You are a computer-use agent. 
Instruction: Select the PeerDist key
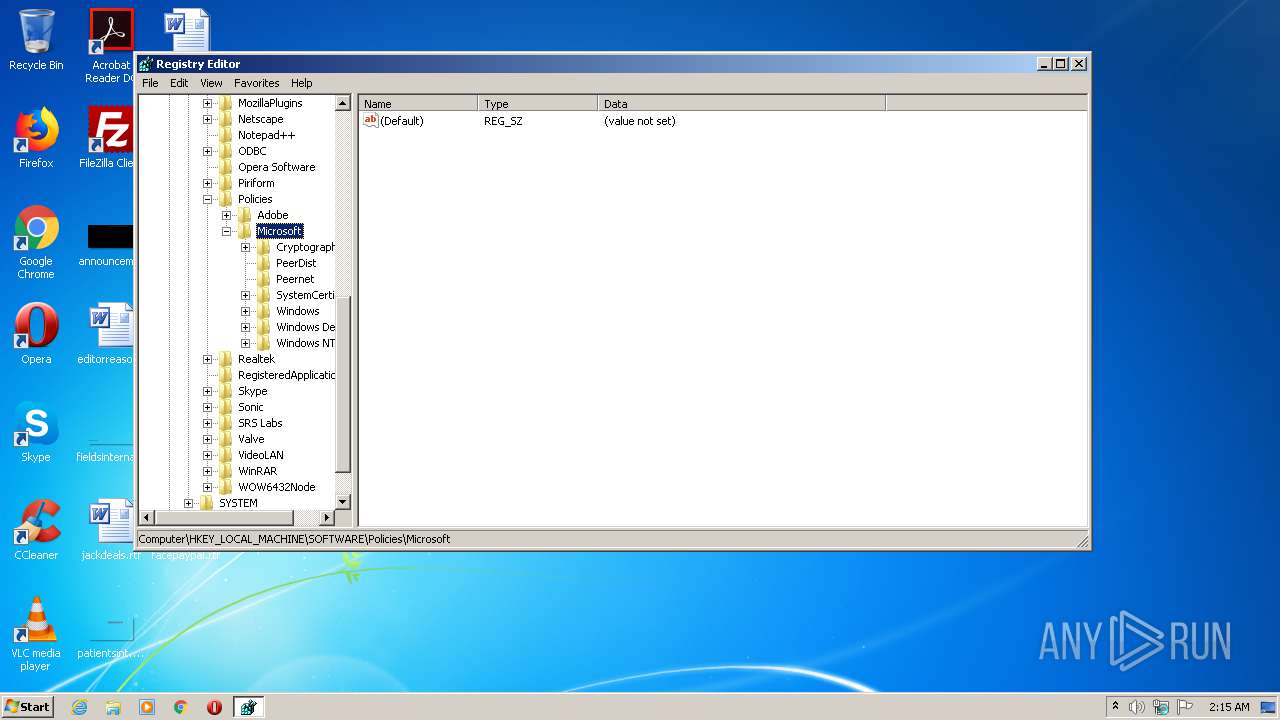click(x=296, y=263)
